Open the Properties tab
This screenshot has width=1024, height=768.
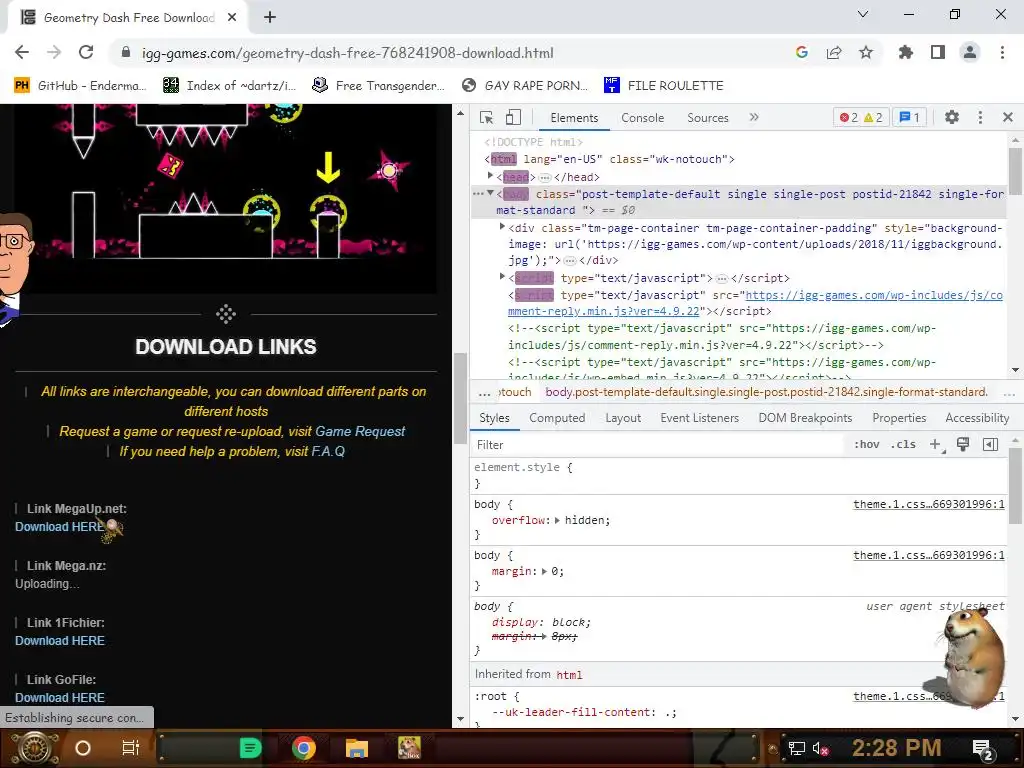pyautogui.click(x=899, y=418)
